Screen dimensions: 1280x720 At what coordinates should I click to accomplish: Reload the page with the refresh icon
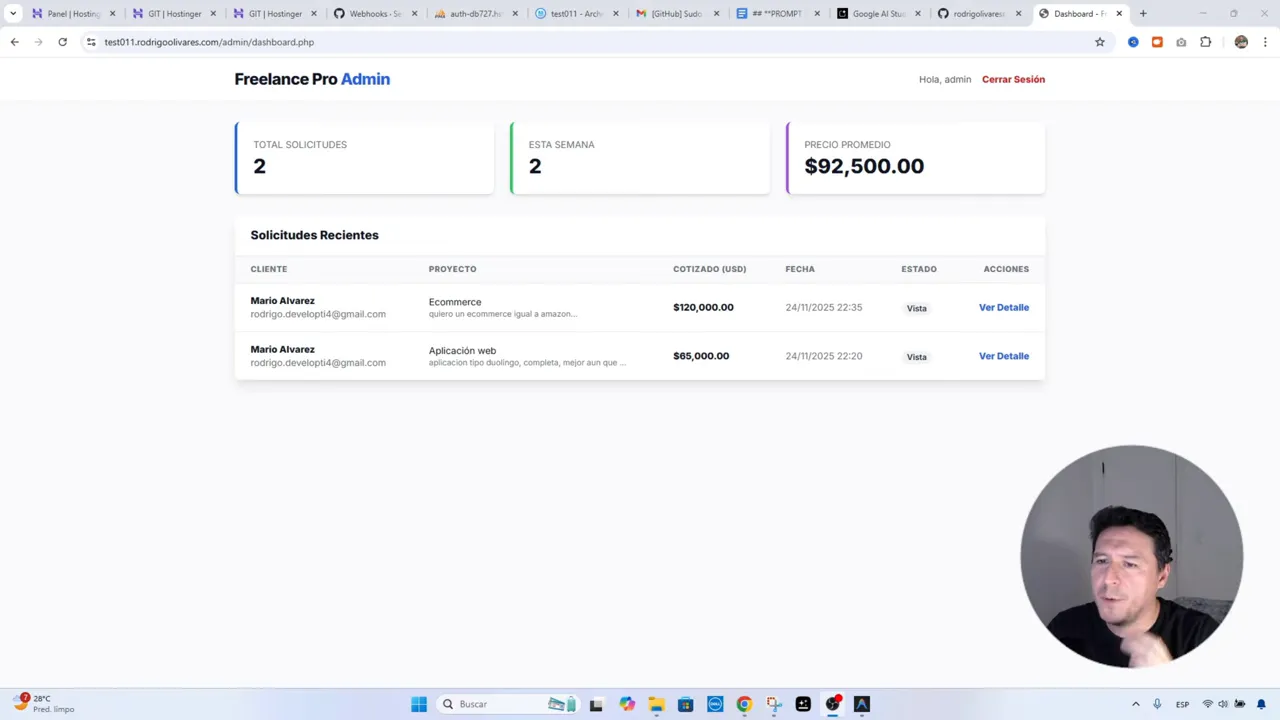click(x=62, y=42)
